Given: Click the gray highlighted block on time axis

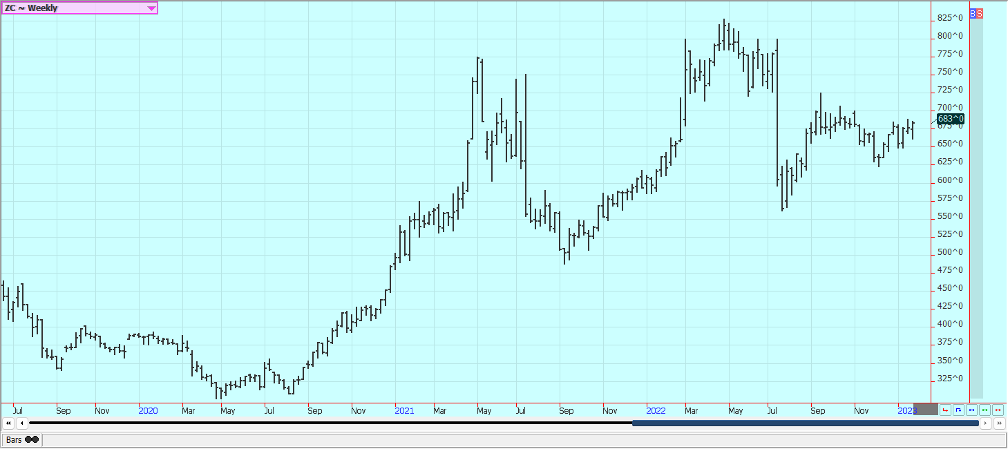Looking at the screenshot, I should (x=926, y=409).
